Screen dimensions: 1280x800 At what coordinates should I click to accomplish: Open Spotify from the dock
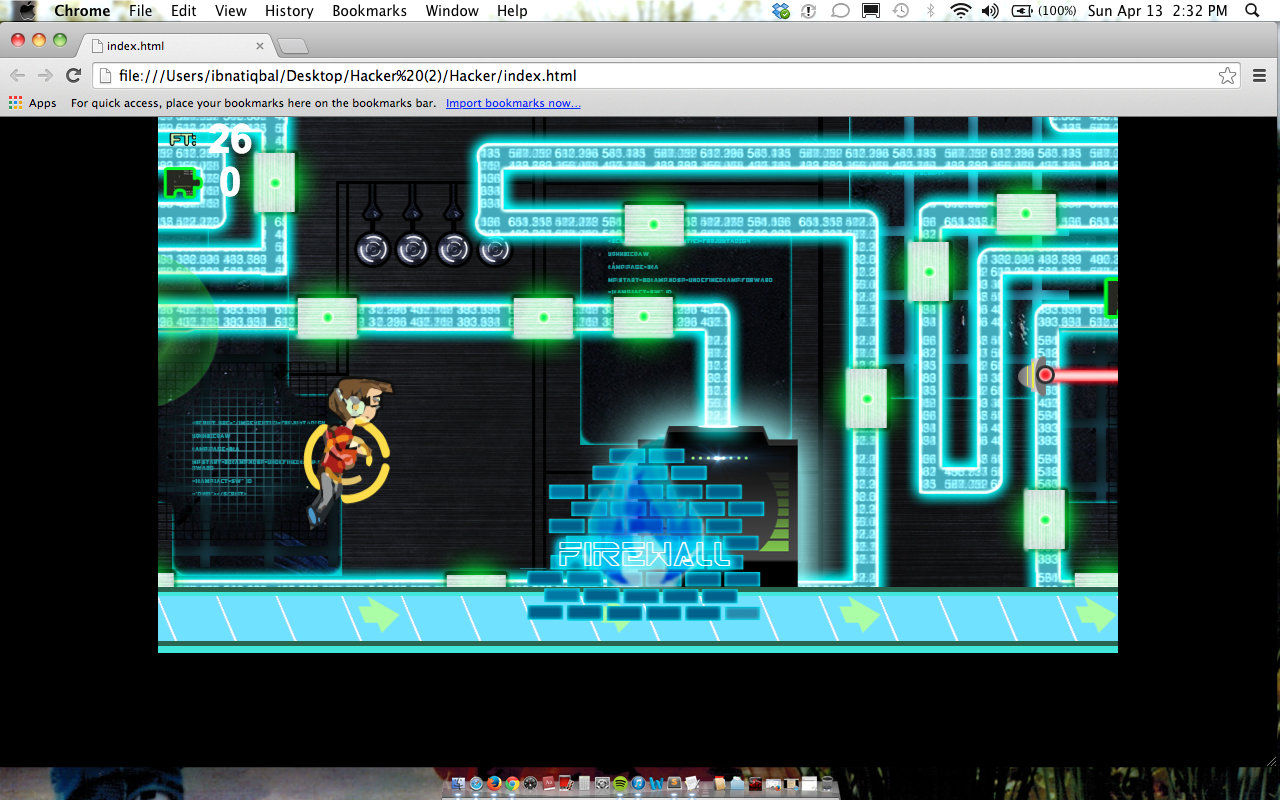pyautogui.click(x=620, y=783)
